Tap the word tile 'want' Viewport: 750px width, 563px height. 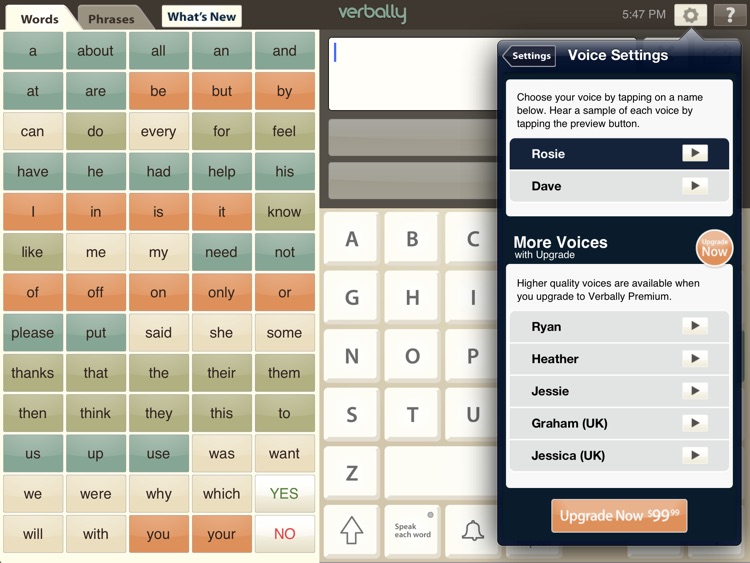pyautogui.click(x=284, y=453)
